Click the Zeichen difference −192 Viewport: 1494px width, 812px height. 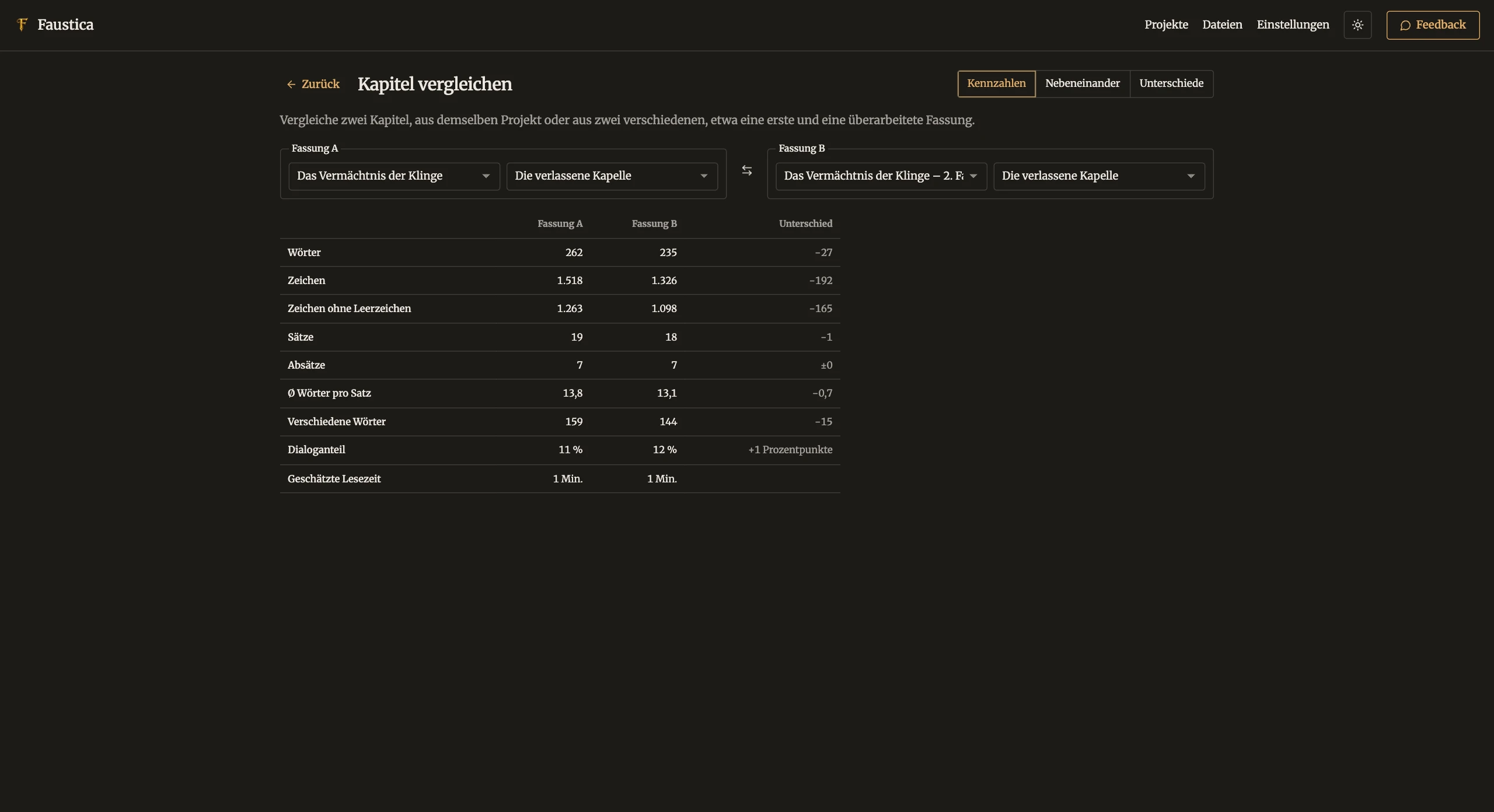(x=821, y=281)
